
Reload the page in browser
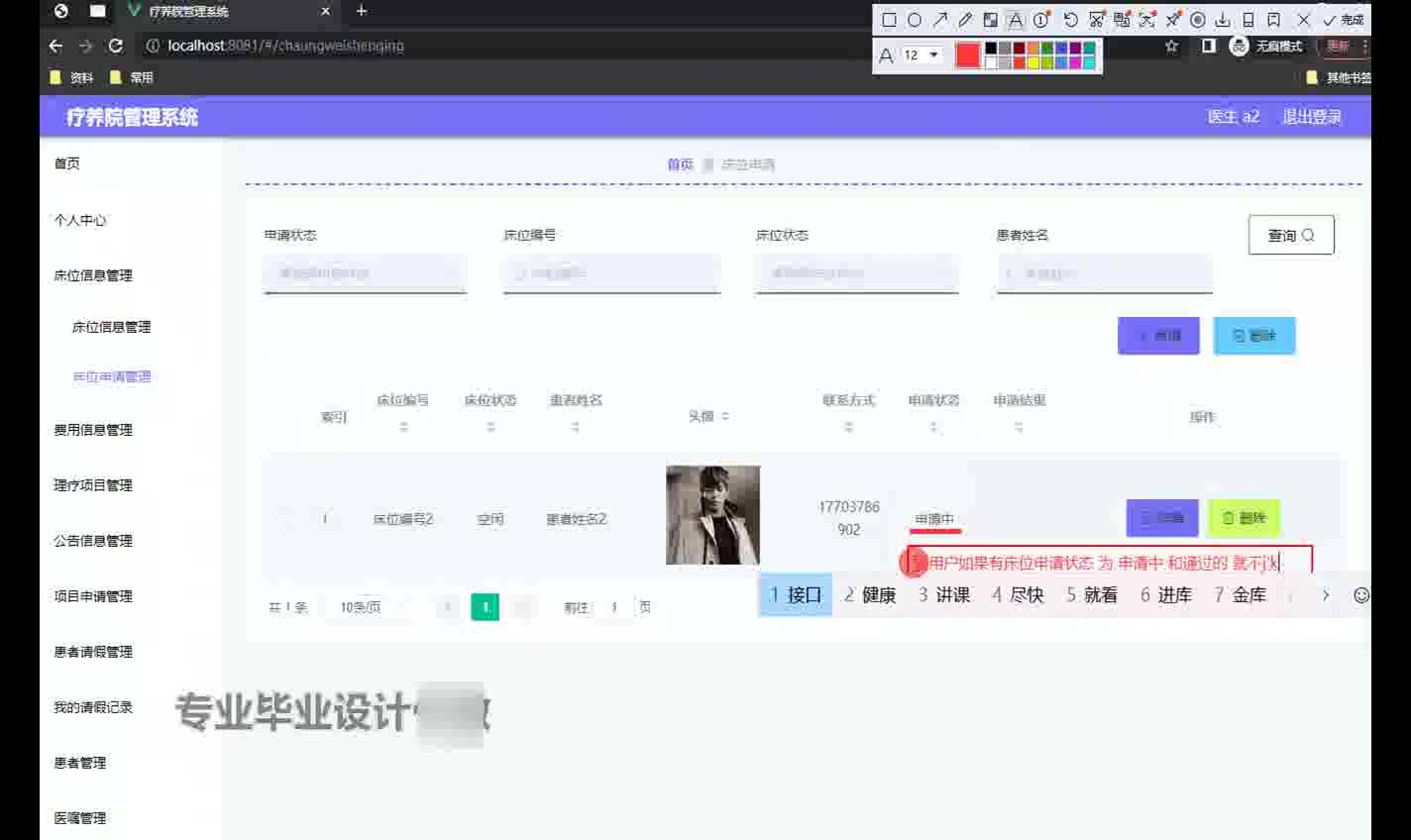(x=116, y=46)
